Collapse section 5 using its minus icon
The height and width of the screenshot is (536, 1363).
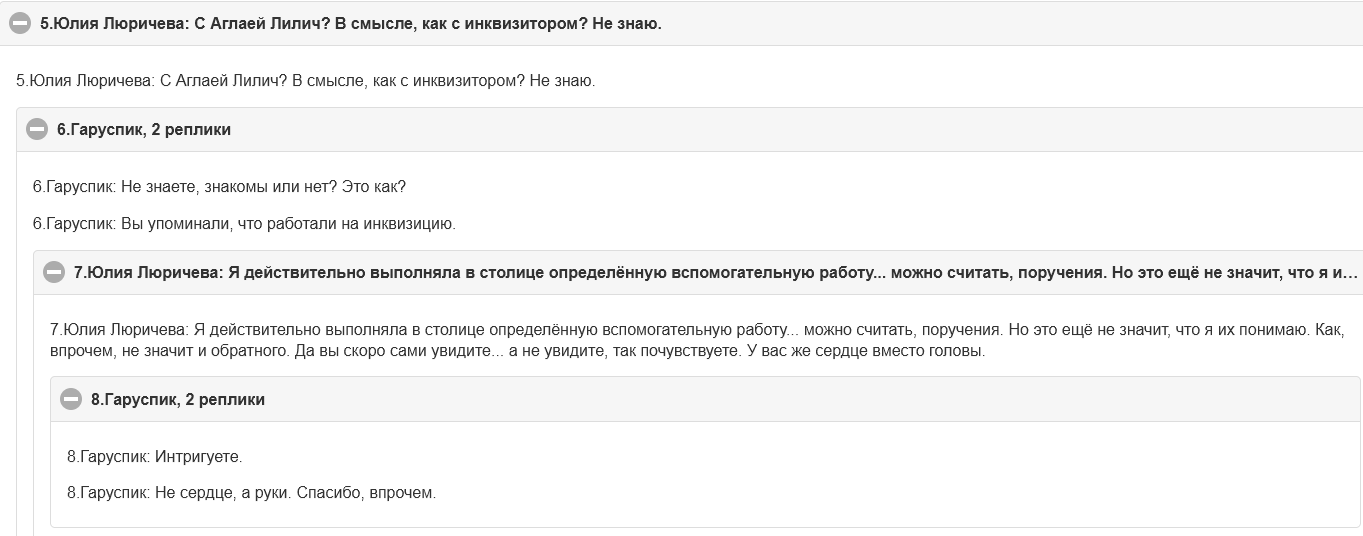(20, 23)
